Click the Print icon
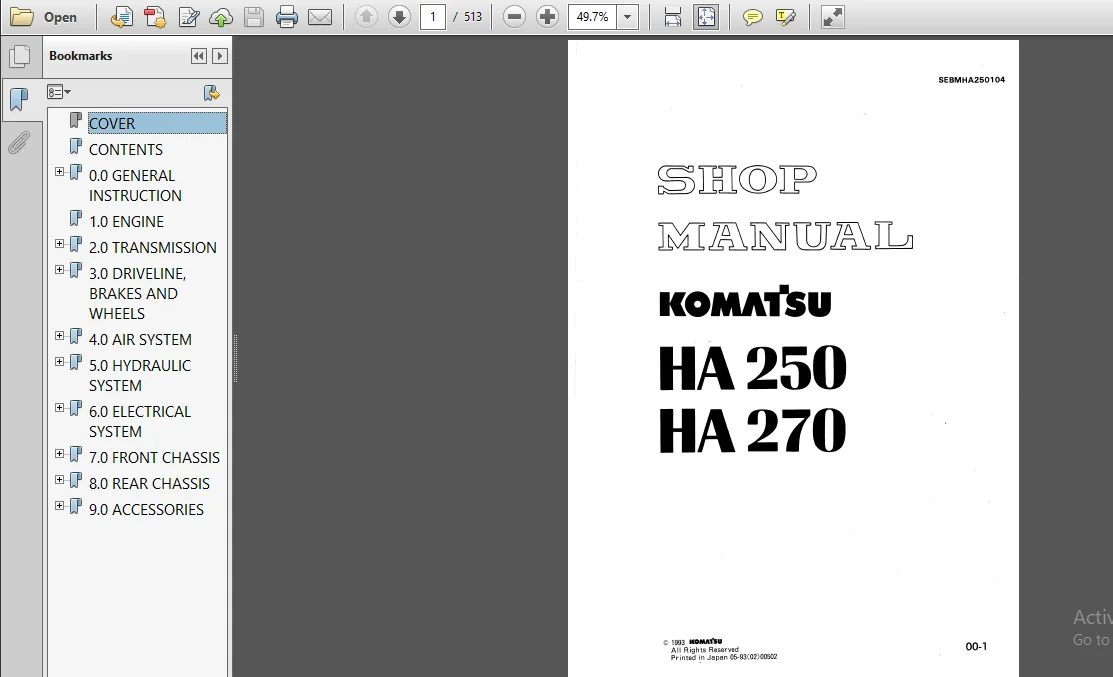 click(287, 17)
